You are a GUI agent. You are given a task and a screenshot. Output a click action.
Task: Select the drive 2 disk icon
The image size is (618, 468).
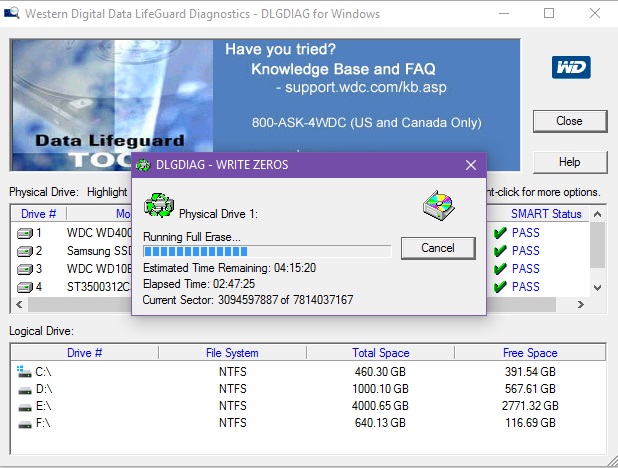[25, 251]
